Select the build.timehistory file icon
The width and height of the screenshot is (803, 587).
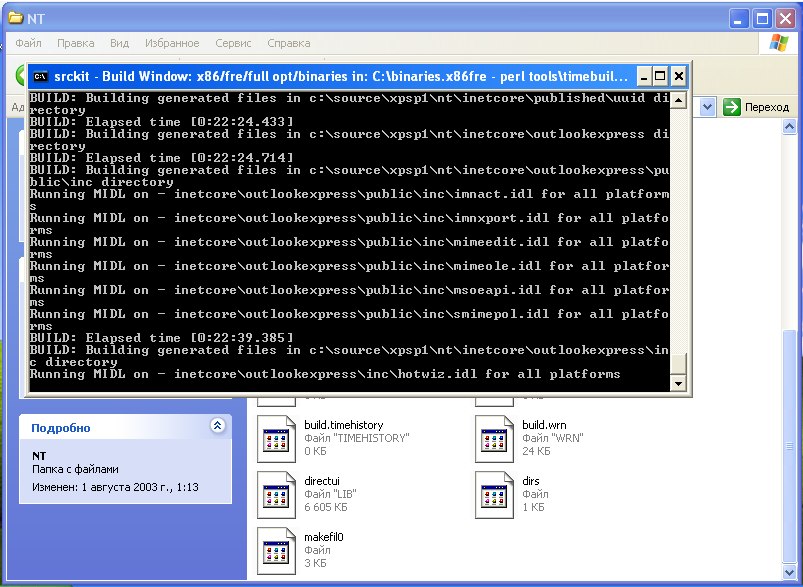click(x=277, y=439)
